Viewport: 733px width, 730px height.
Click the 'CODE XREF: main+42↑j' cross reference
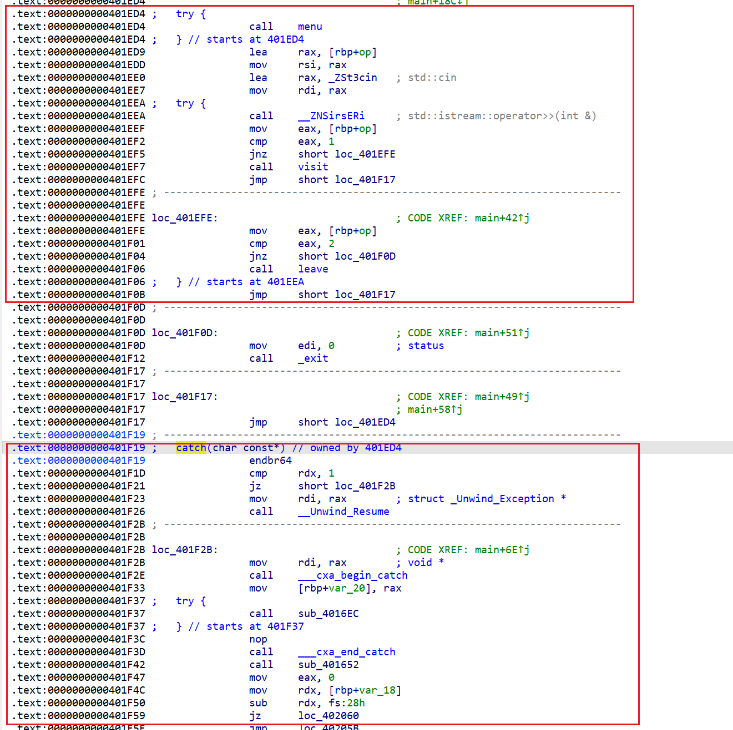[468, 218]
